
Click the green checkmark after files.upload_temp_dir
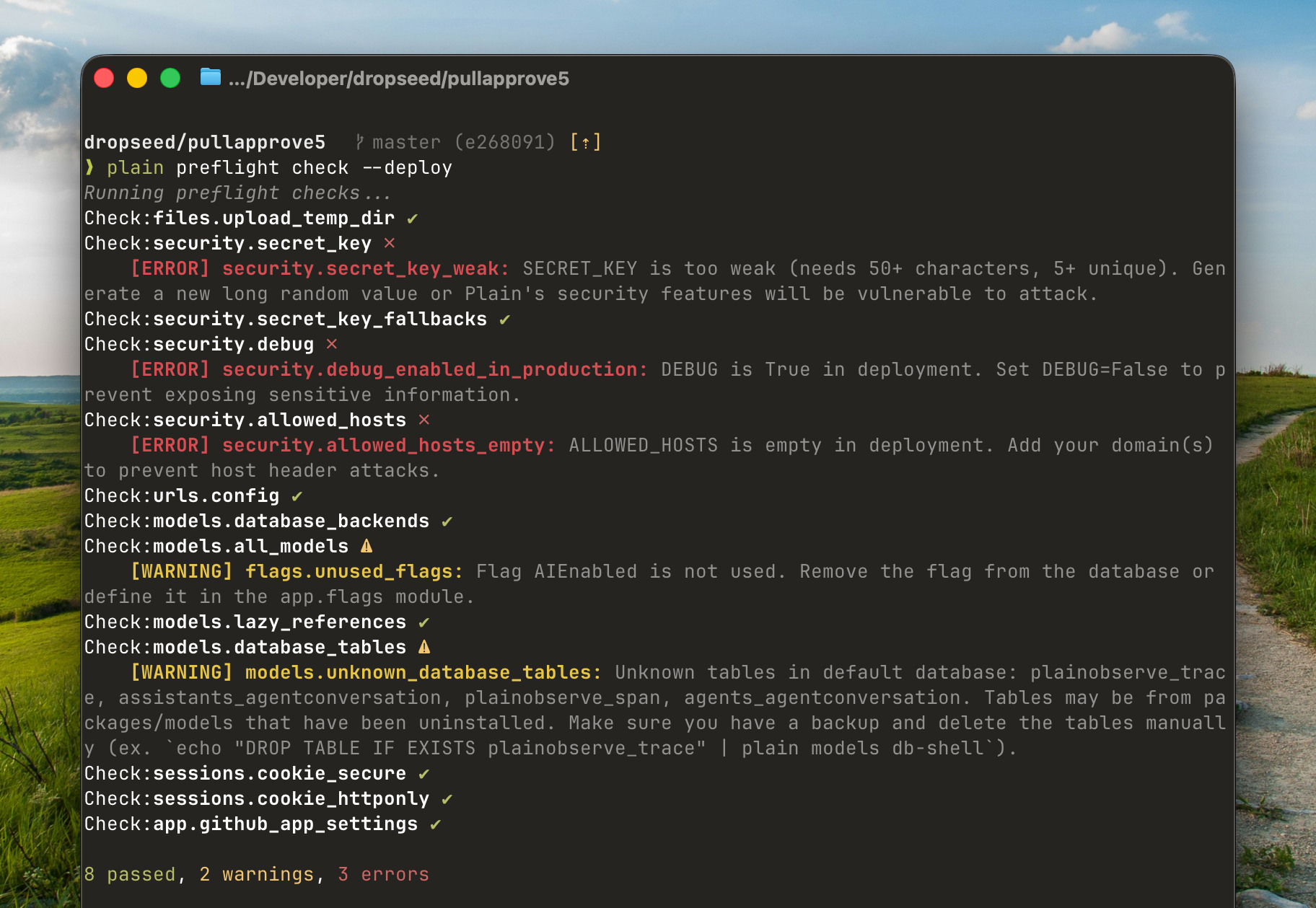pyautogui.click(x=413, y=219)
